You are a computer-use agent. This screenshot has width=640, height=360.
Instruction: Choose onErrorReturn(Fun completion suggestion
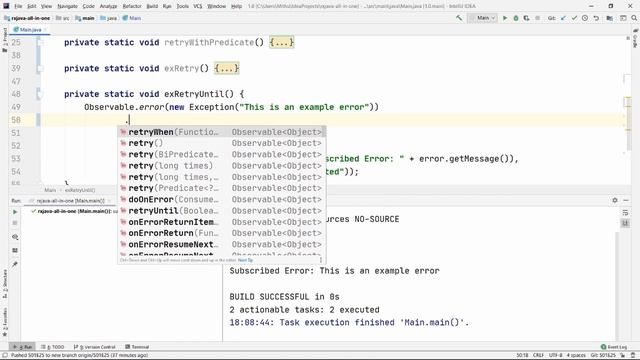pyautogui.click(x=221, y=233)
